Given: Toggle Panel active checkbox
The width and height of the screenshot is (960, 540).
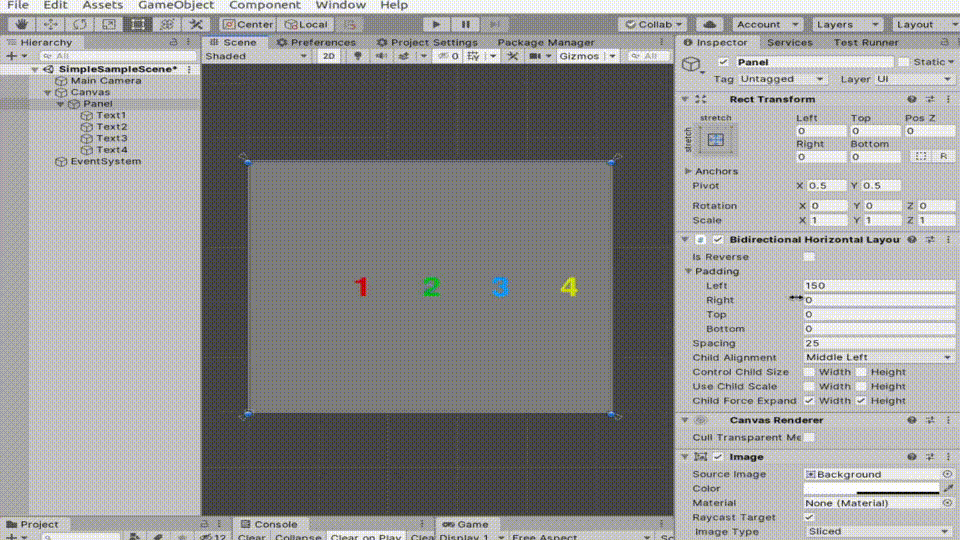Looking at the screenshot, I should pos(724,62).
